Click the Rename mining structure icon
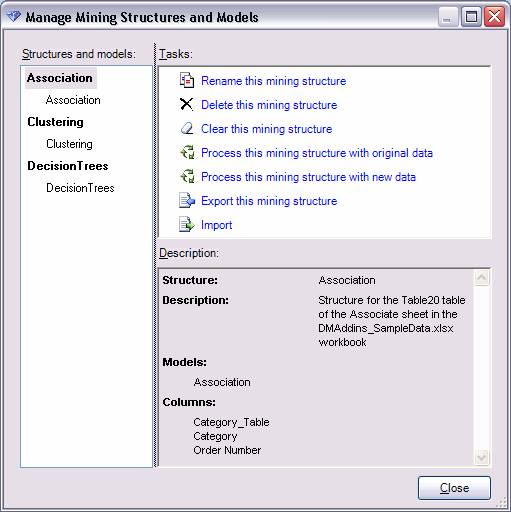Screen dimensions: 511x512 coord(187,80)
